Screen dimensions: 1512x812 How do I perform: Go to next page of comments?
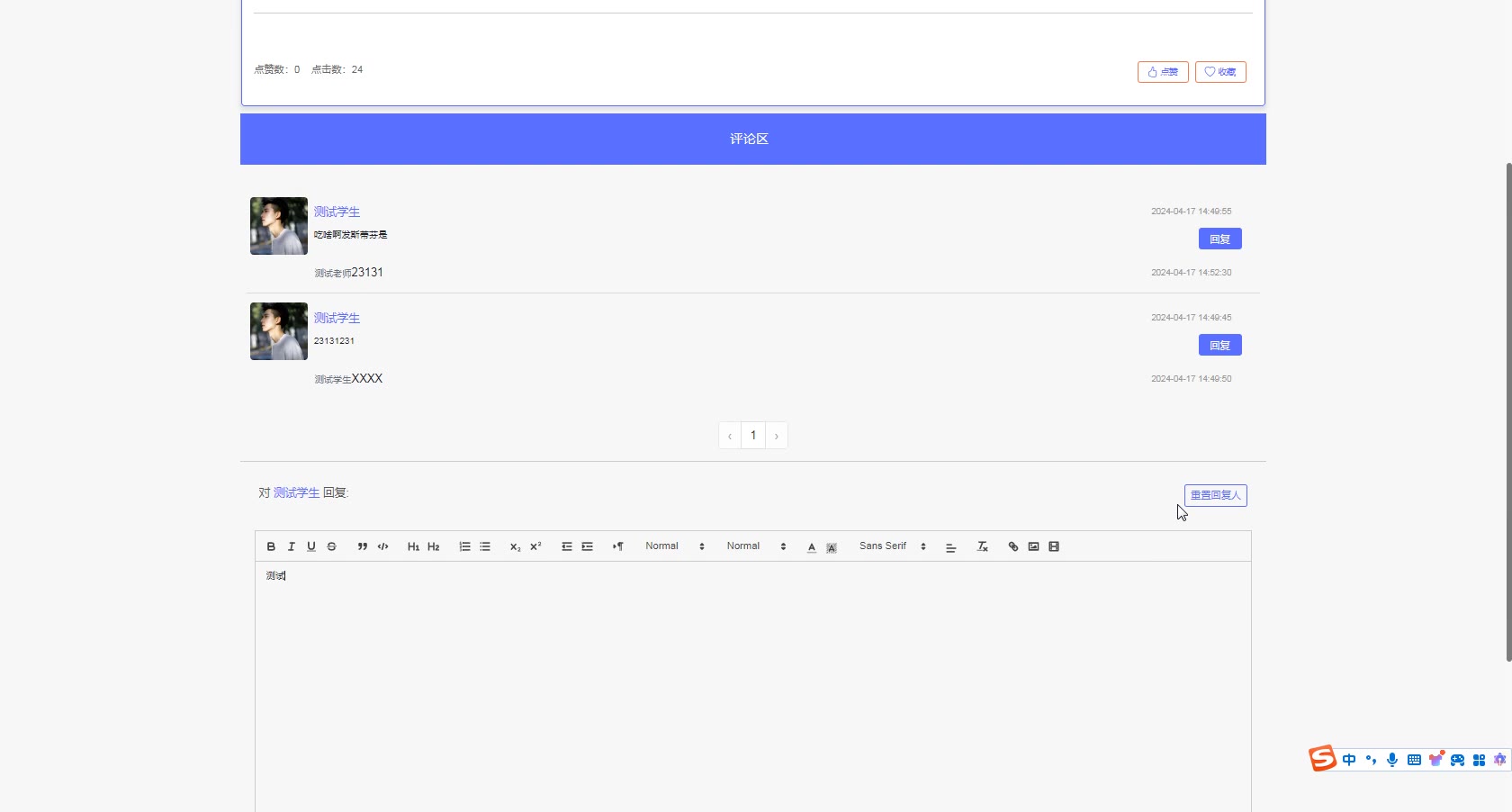click(x=777, y=436)
